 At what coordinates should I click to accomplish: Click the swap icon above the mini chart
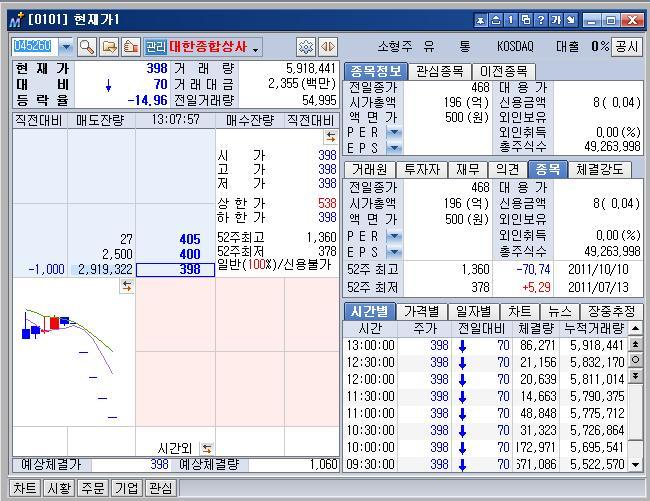[x=127, y=286]
